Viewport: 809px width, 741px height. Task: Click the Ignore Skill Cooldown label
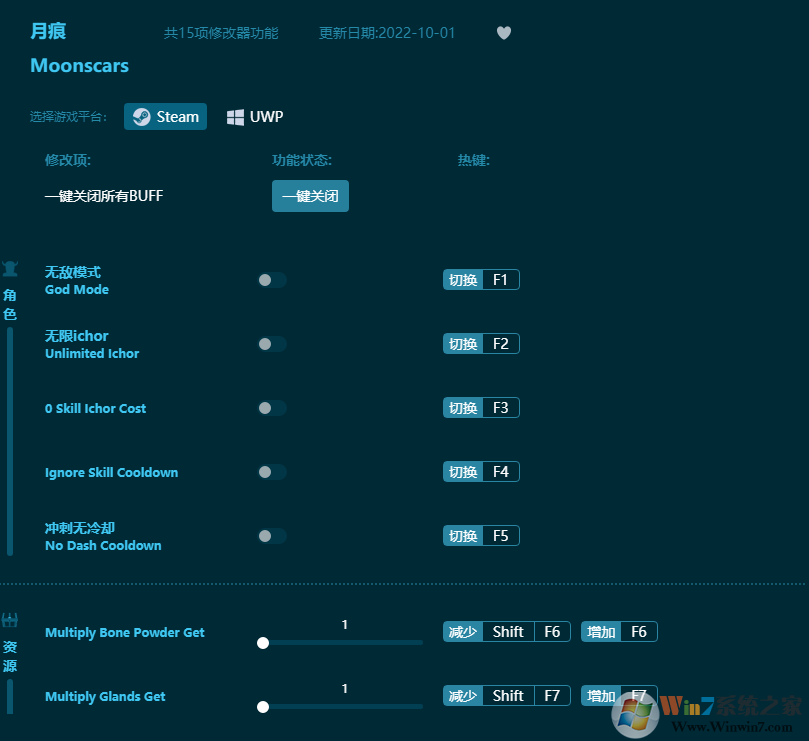pos(111,472)
